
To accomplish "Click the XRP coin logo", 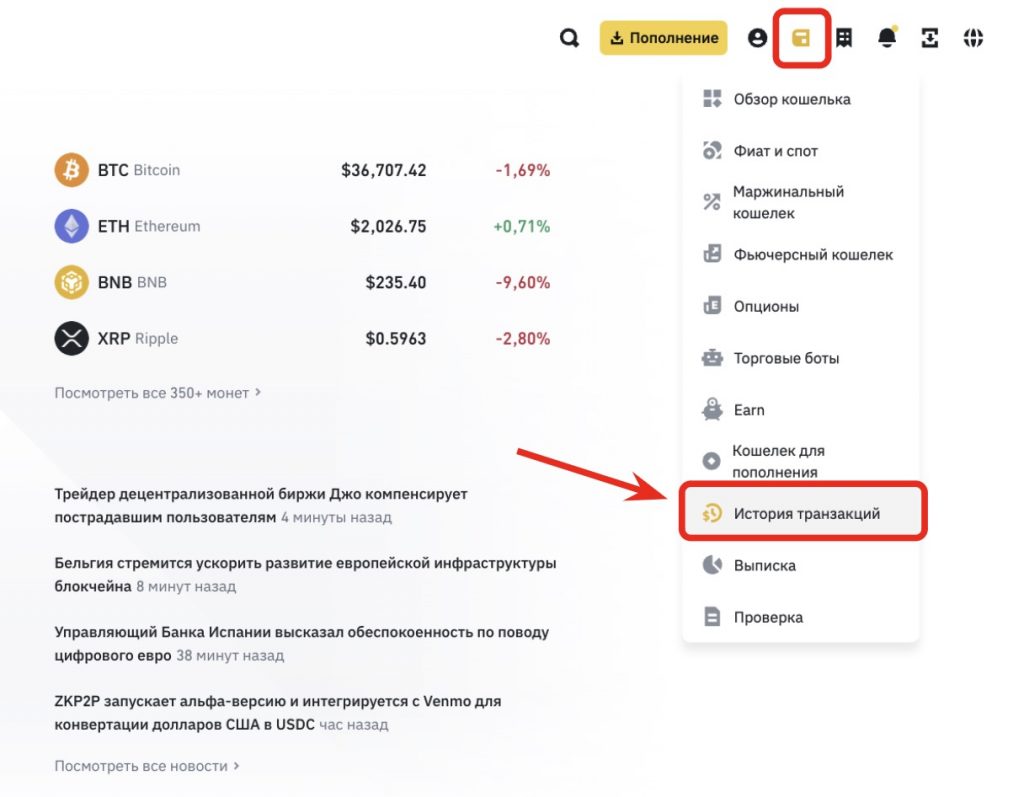I will 71,338.
